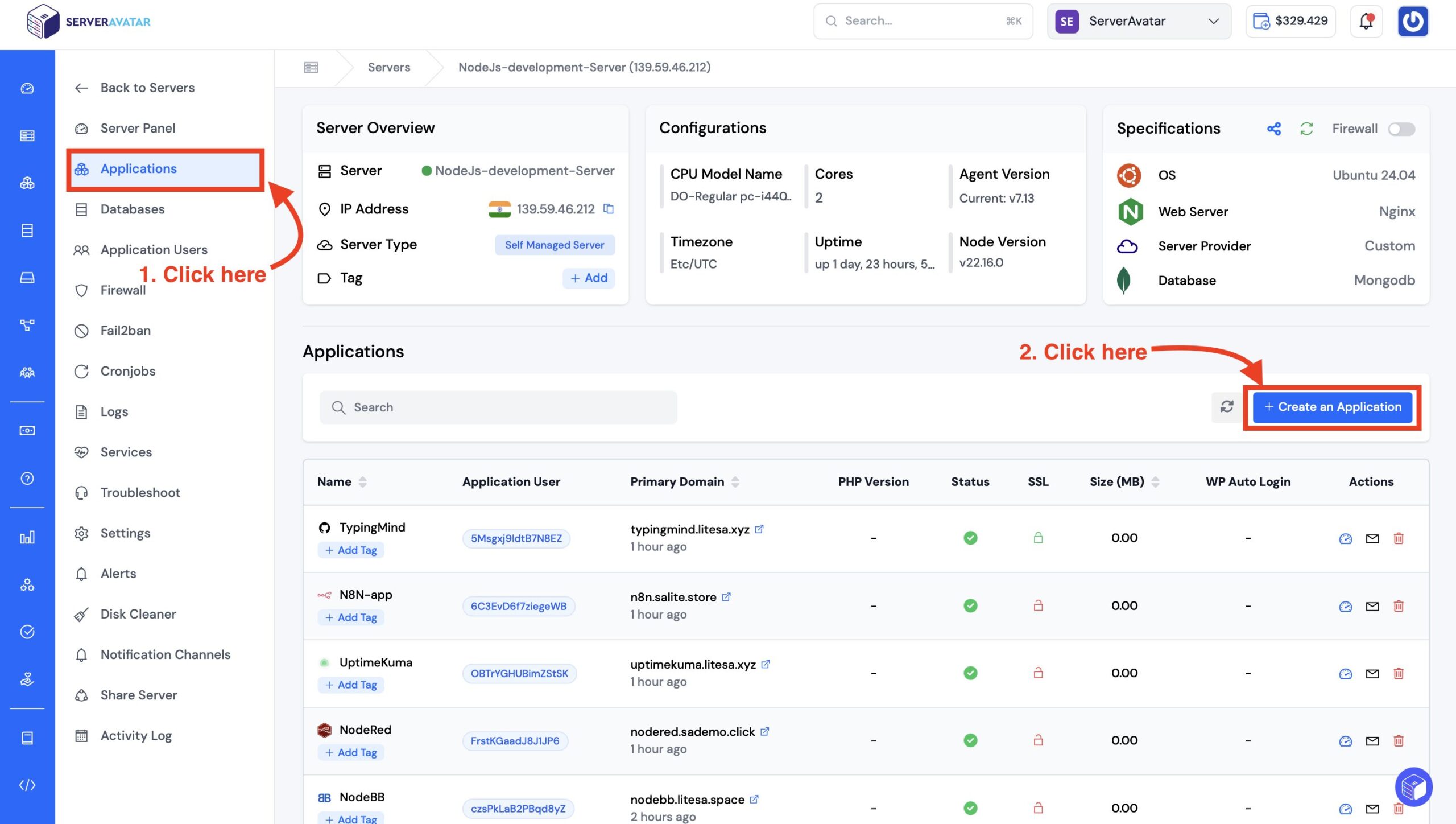Click the code brackets icon in blue sidebar

pyautogui.click(x=27, y=785)
